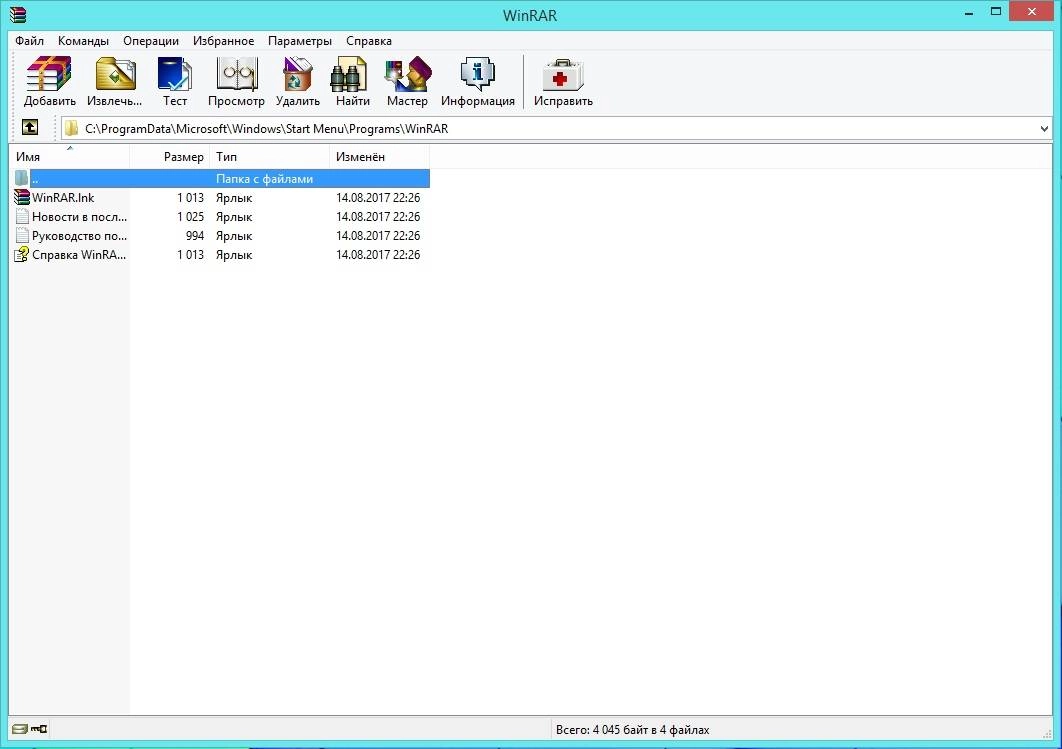Click the Извлечь toolbar icon

[x=114, y=74]
